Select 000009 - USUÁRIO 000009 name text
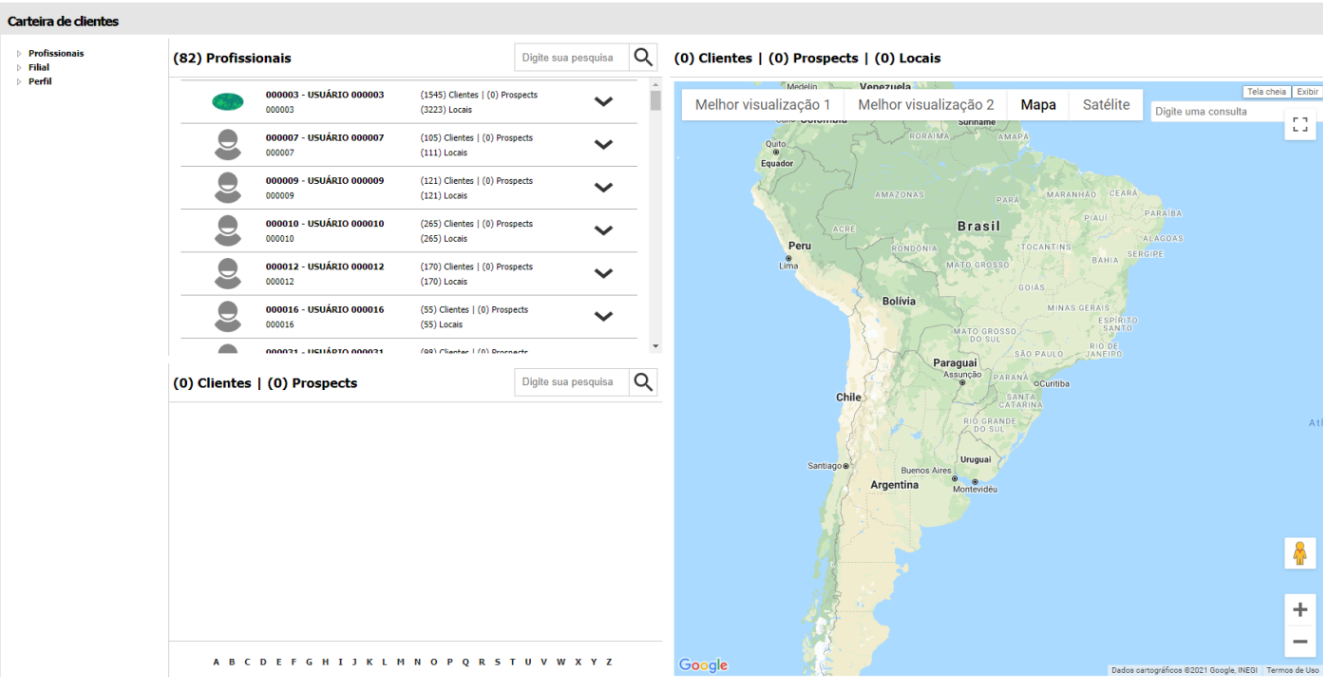 (x=325, y=180)
